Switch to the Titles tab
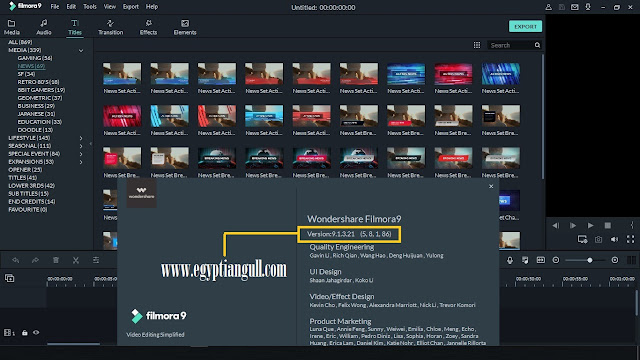The width and height of the screenshot is (640, 360). tap(75, 27)
